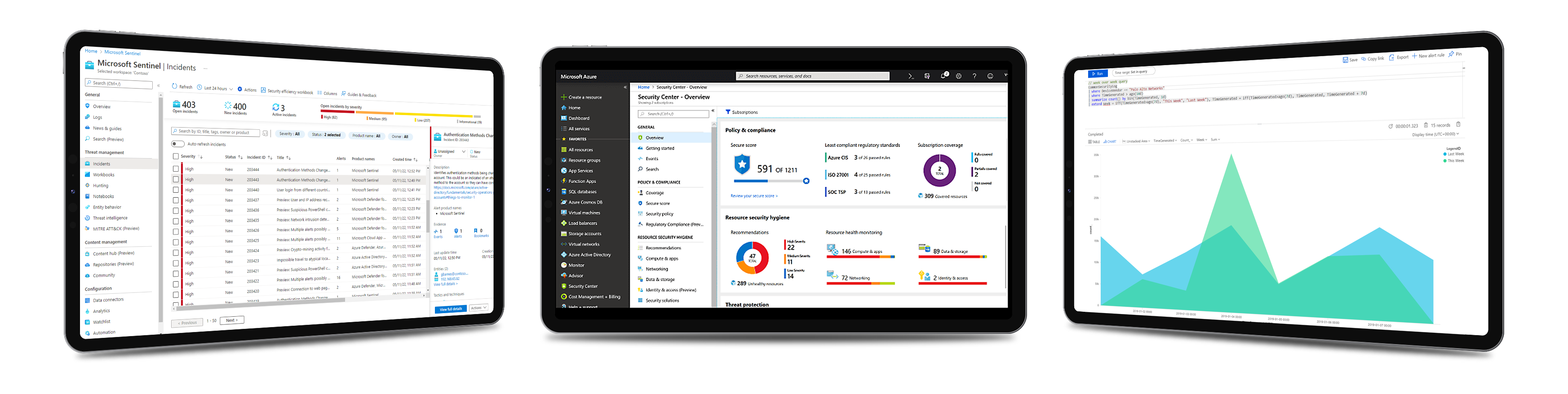
Task: Open Azure portal settings gear
Action: [959, 76]
